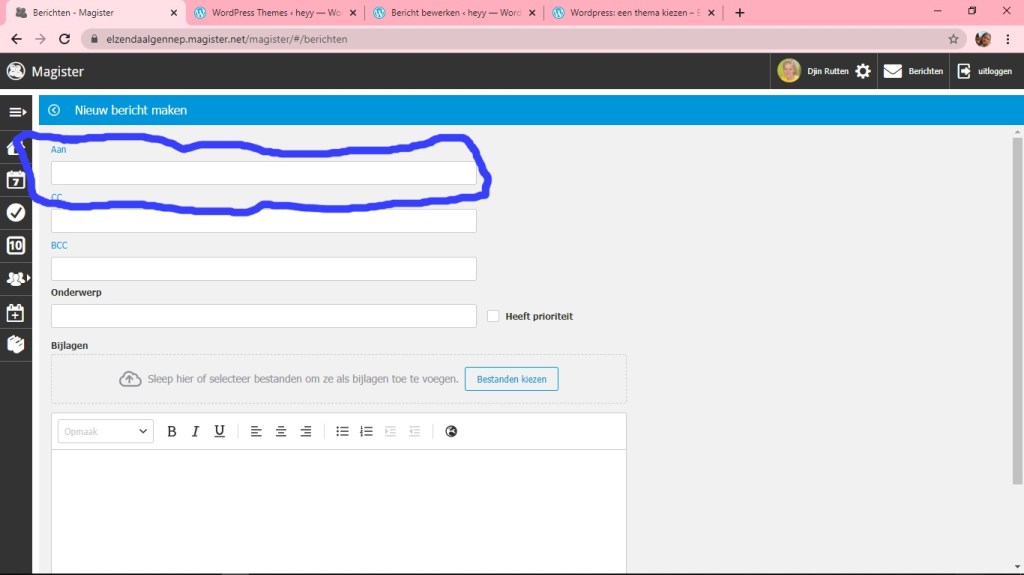Open the Opmaak format dropdown
The width and height of the screenshot is (1024, 575).
(x=105, y=431)
